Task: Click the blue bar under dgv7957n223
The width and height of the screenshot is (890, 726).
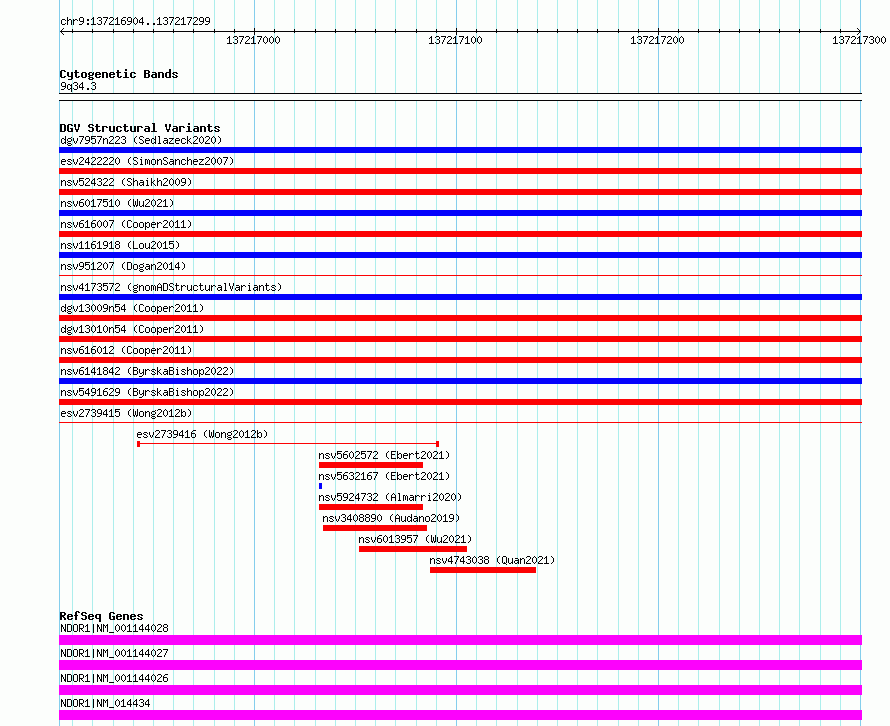Action: click(x=460, y=150)
